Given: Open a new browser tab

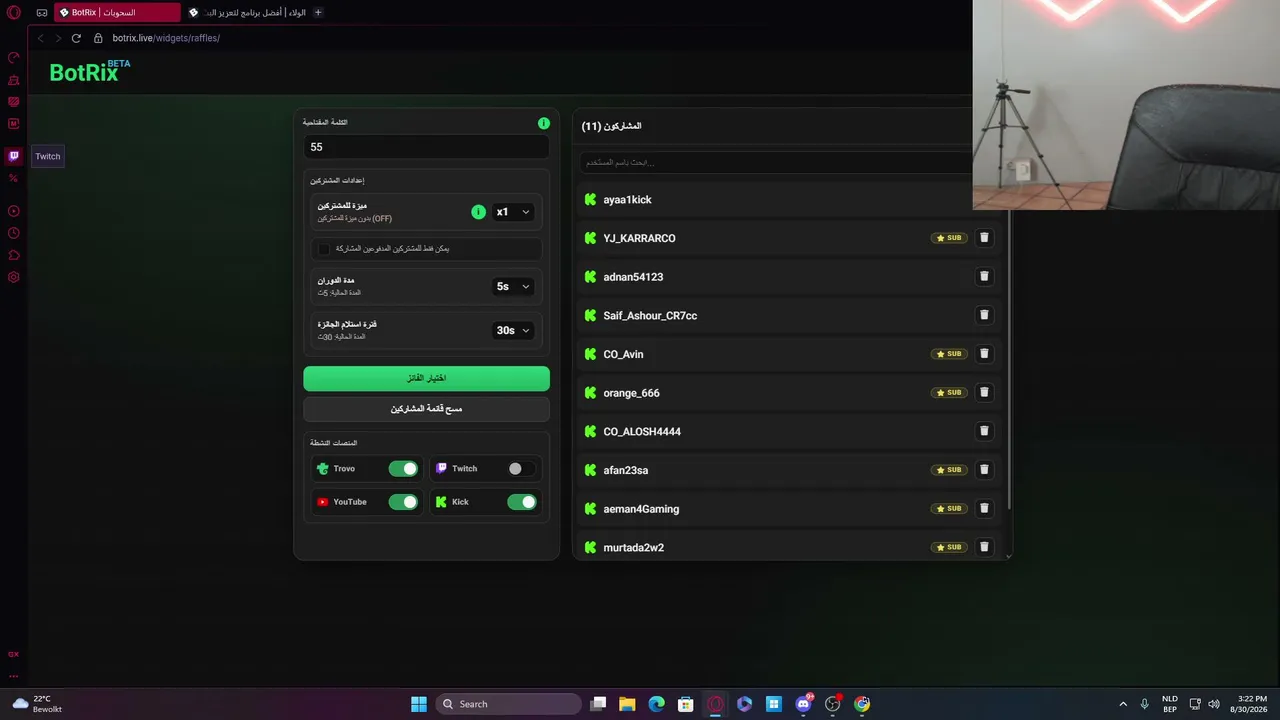Looking at the screenshot, I should pyautogui.click(x=318, y=12).
